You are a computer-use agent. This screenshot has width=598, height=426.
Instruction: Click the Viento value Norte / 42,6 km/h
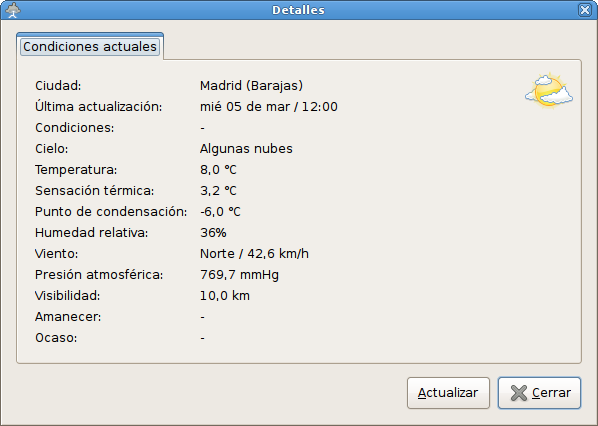(x=254, y=254)
